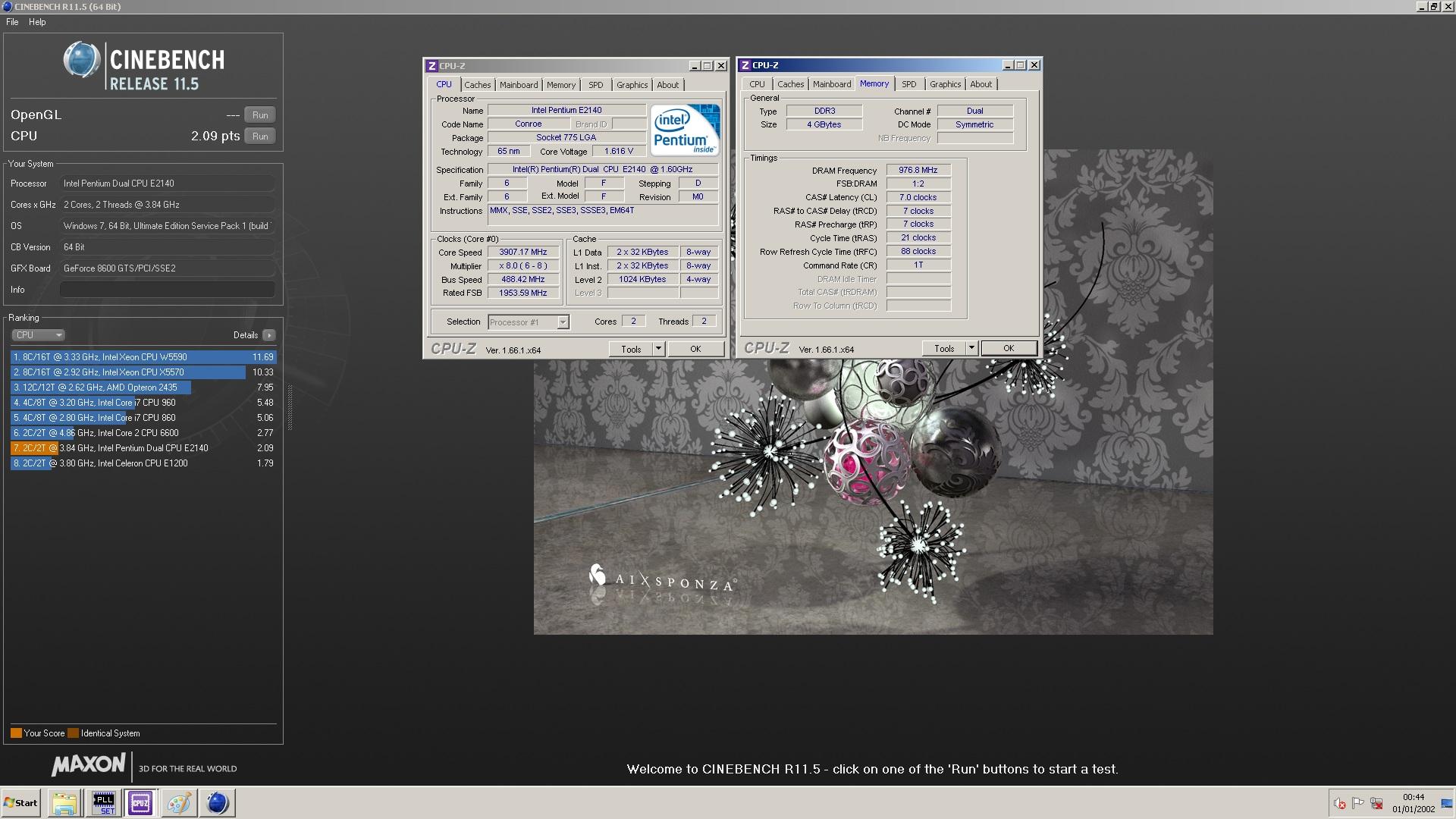Viewport: 1456px width, 819px height.
Task: Switch to Cinebench taskbar icon
Action: click(217, 803)
